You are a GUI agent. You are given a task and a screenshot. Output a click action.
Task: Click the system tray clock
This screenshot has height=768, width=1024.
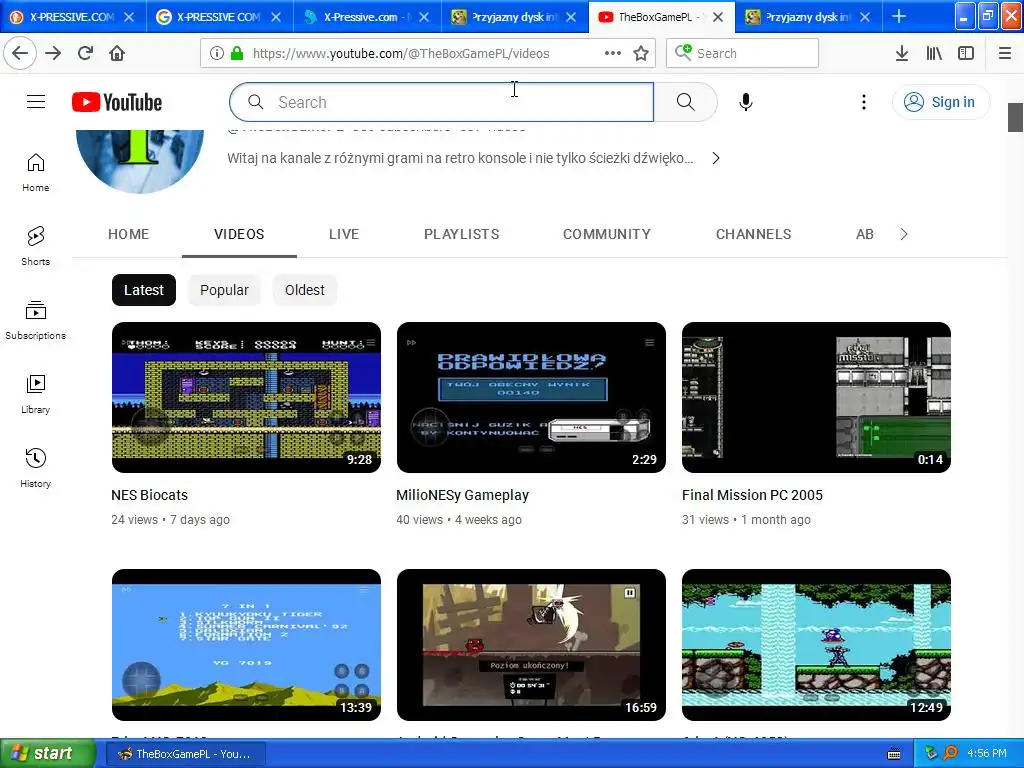point(987,753)
